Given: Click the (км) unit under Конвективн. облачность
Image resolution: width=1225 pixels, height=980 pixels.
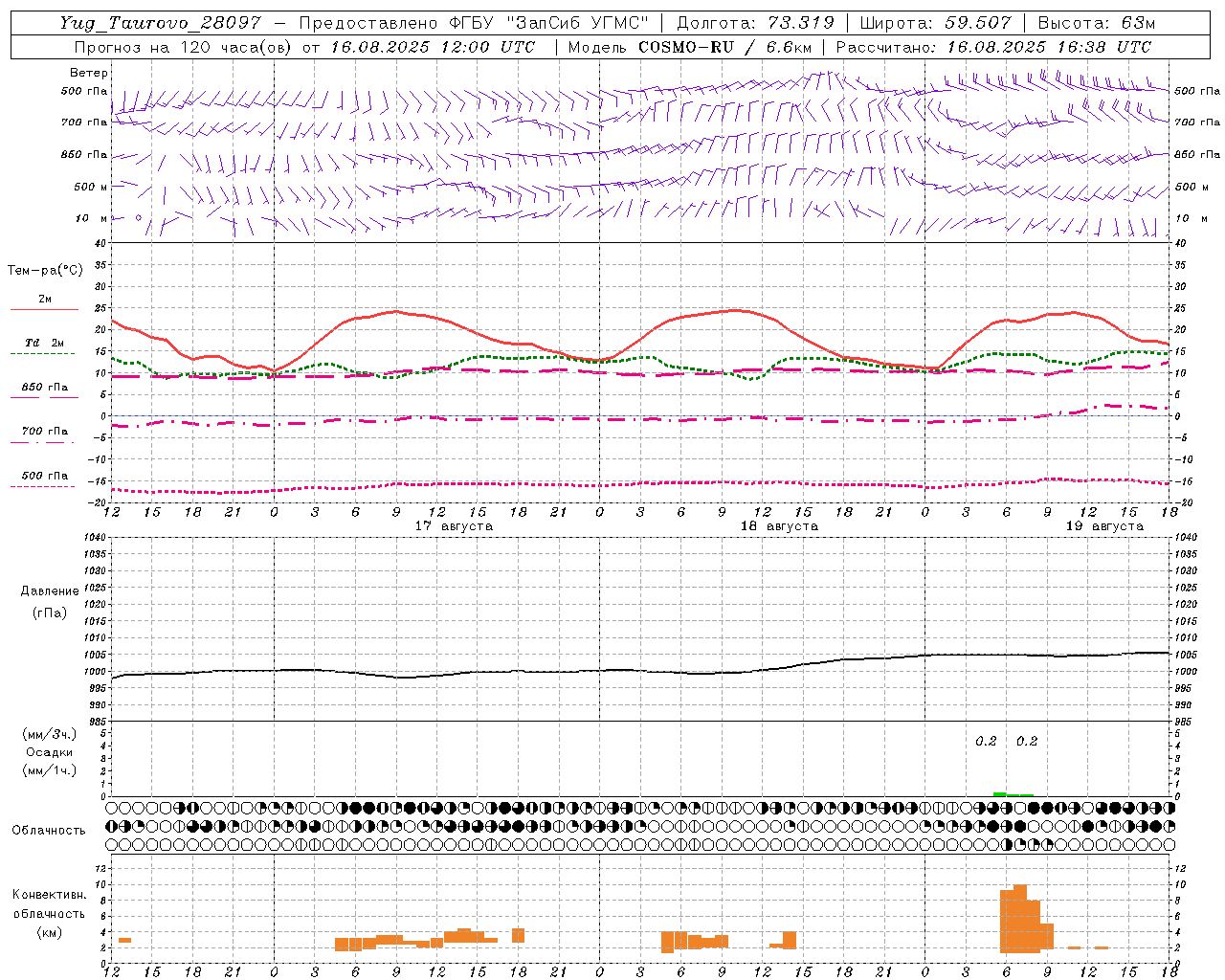Looking at the screenshot, I should click(x=50, y=932).
